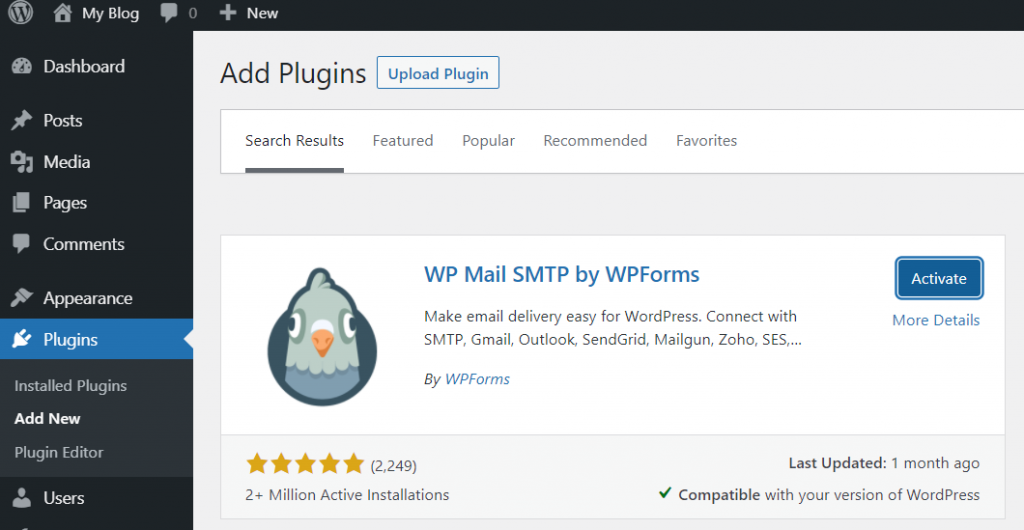Viewport: 1024px width, 530px height.
Task: Click the Dashboard gauge icon
Action: point(22,67)
